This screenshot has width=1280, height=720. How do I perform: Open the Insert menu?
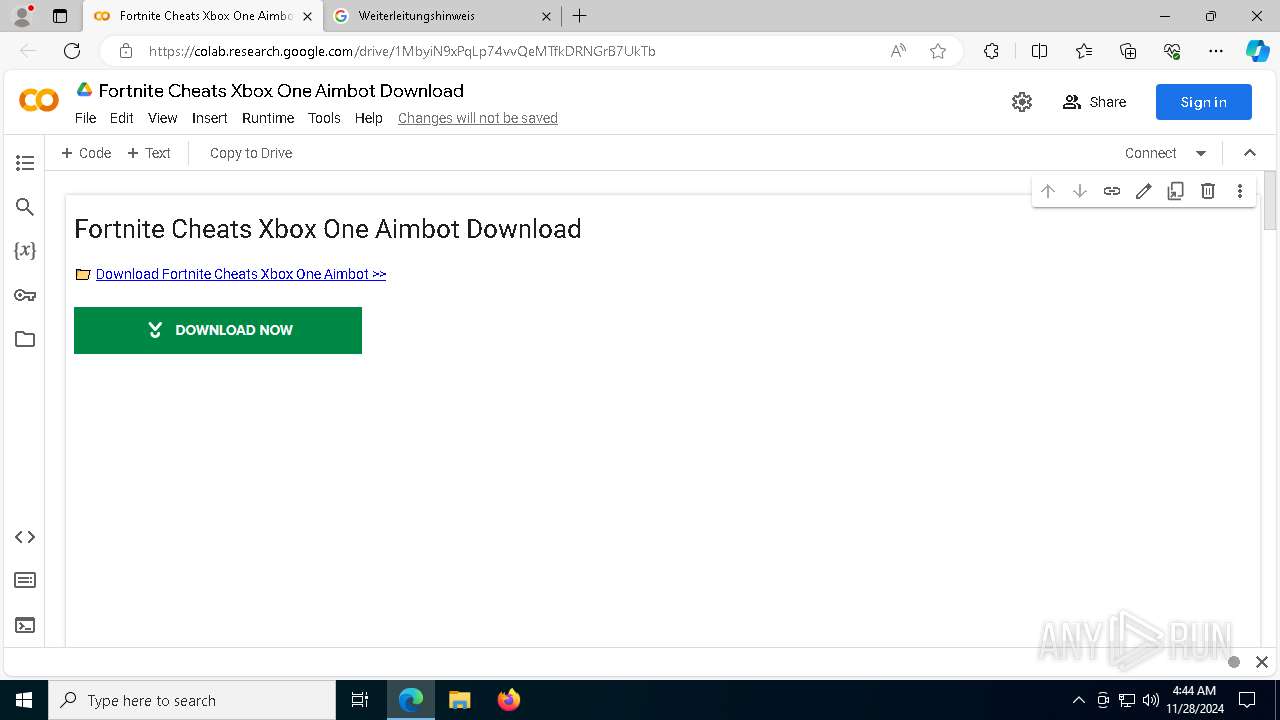tap(210, 118)
